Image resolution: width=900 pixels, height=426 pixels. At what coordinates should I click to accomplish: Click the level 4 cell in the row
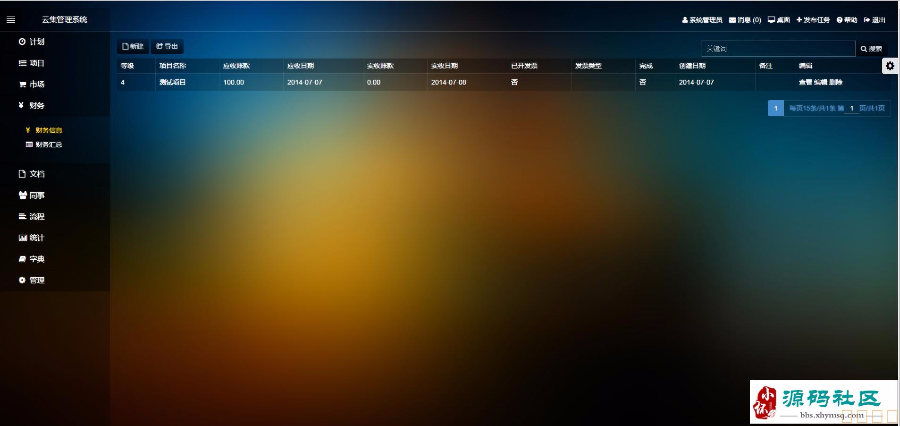coord(123,82)
